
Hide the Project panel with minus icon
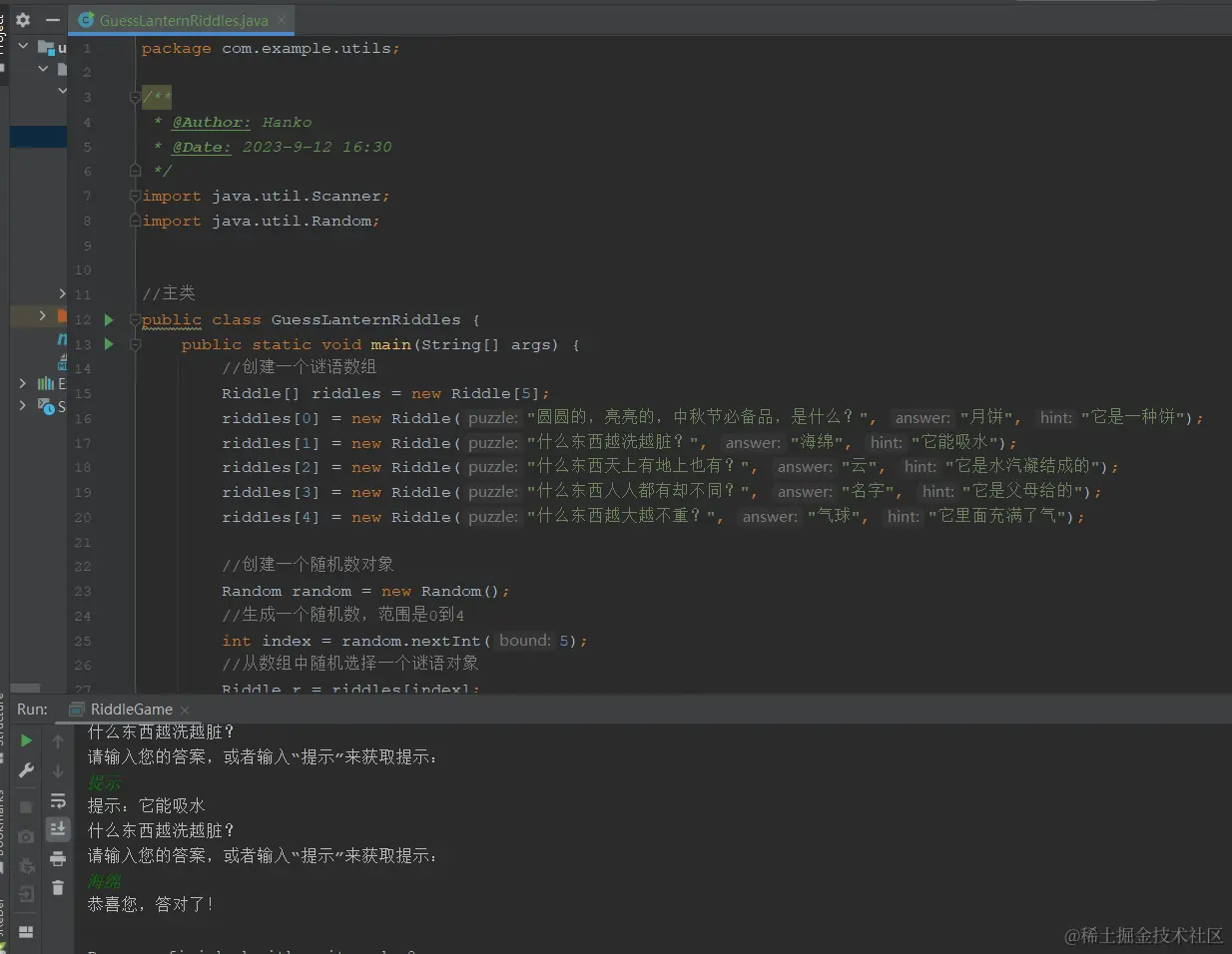pos(53,19)
